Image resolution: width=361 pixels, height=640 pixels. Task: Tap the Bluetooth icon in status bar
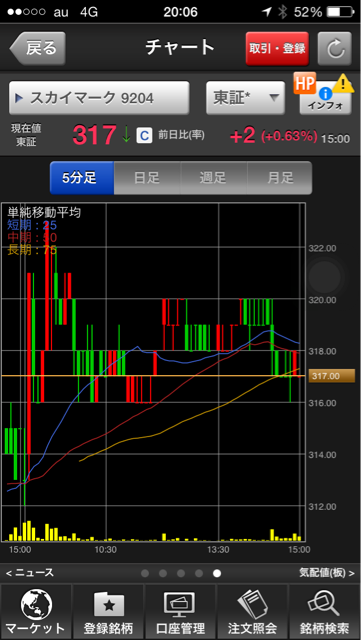(283, 12)
